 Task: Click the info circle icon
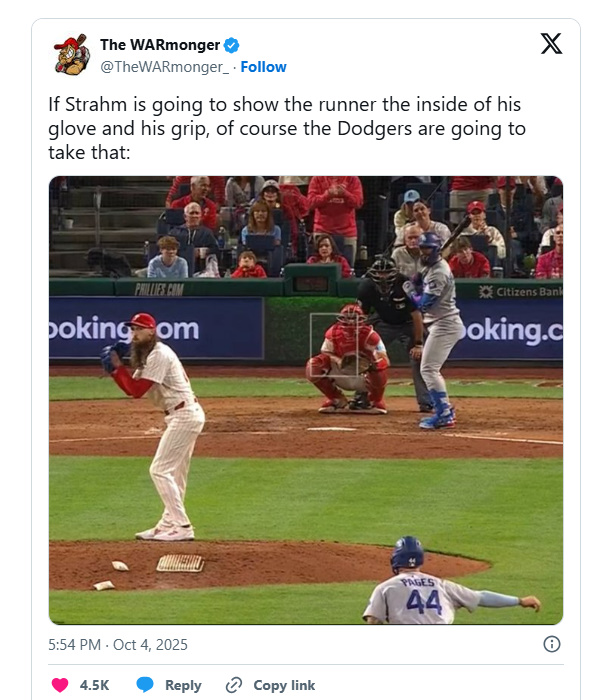pyautogui.click(x=551, y=644)
